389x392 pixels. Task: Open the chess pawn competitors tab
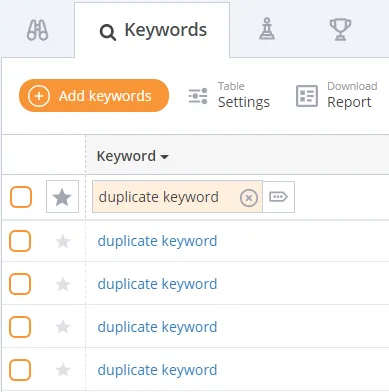pos(267,29)
